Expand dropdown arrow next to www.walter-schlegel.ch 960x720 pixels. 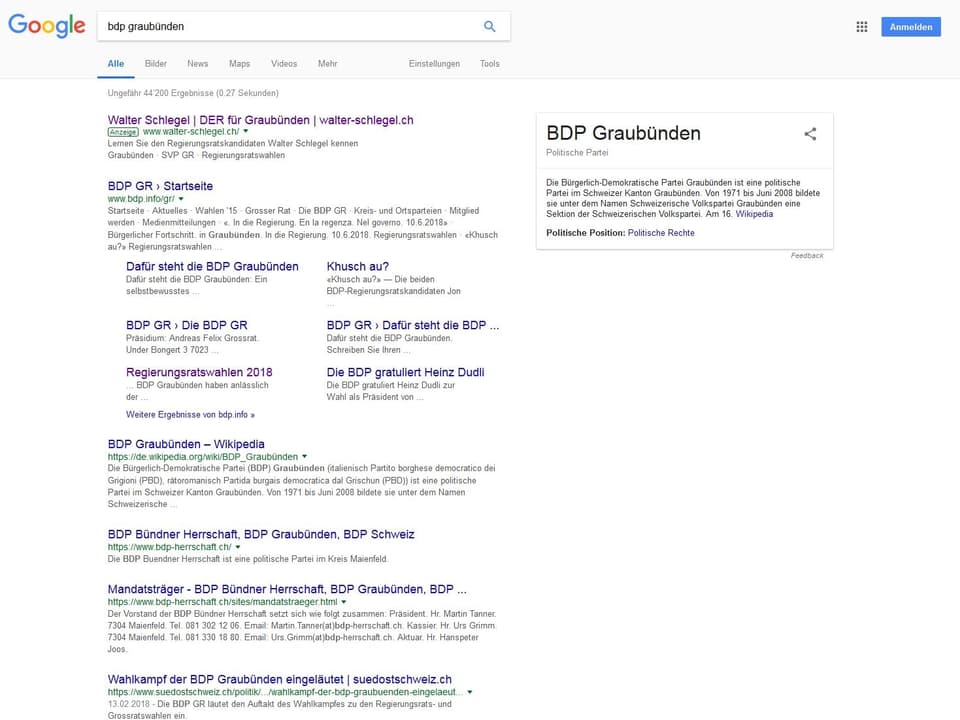(246, 131)
